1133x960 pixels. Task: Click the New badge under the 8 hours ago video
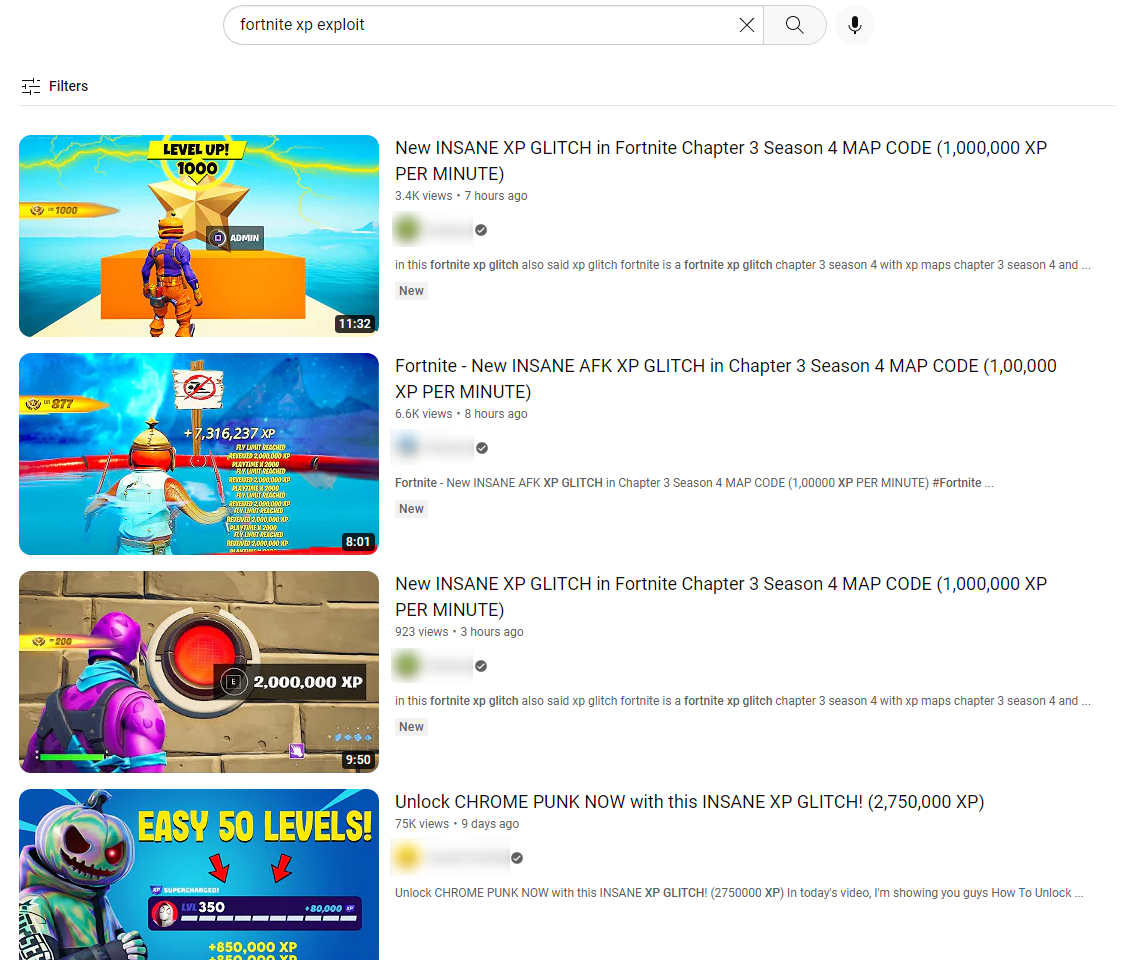411,509
